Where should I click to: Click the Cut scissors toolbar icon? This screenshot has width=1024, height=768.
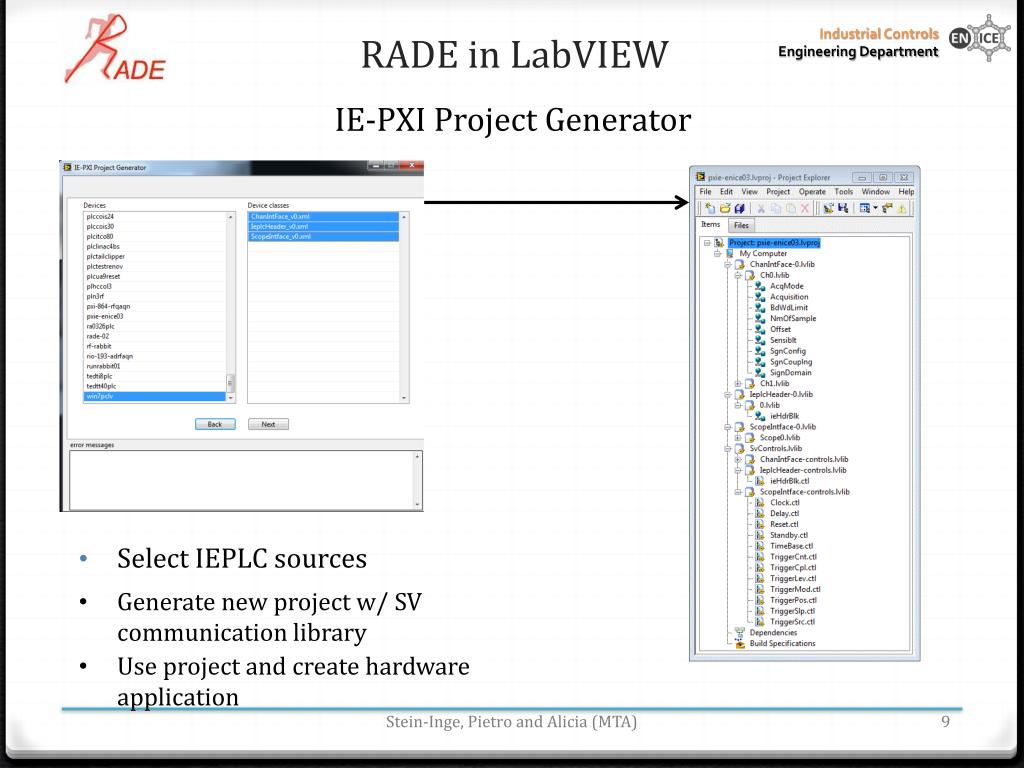(x=761, y=208)
